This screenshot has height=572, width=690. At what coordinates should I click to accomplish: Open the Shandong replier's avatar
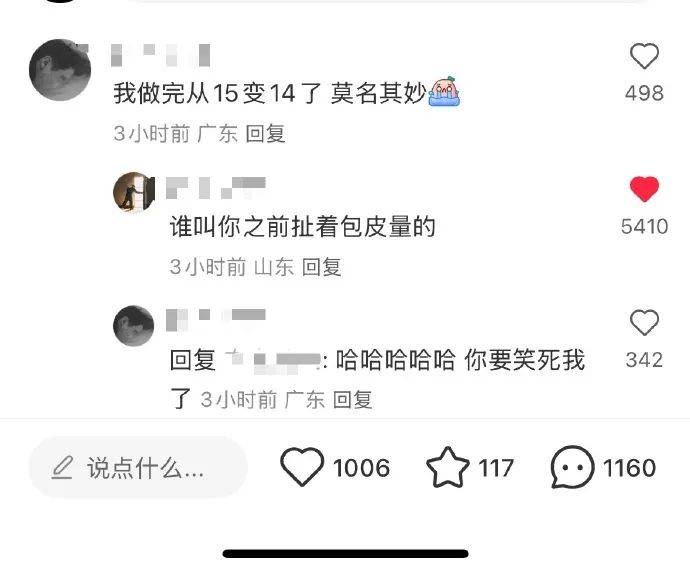(x=134, y=192)
